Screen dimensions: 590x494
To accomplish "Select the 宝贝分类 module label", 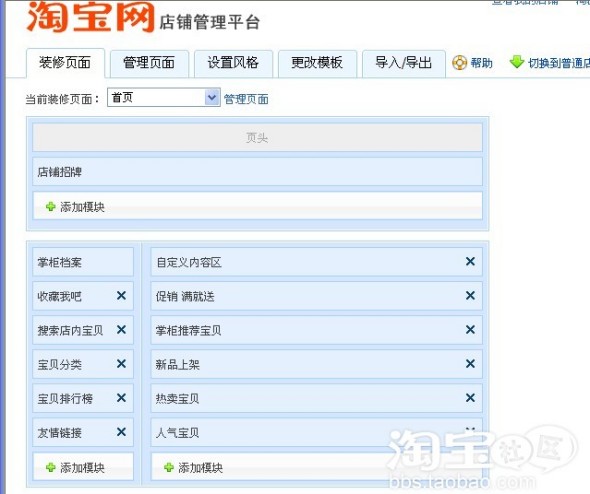I will [x=59, y=365].
